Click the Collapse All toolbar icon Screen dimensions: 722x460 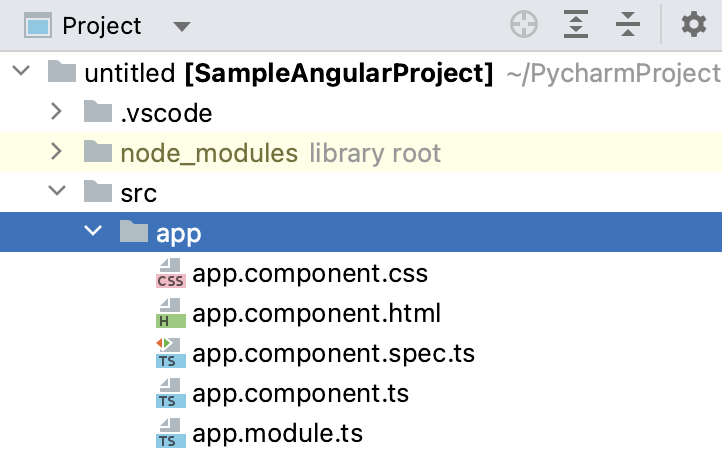pyautogui.click(x=628, y=25)
